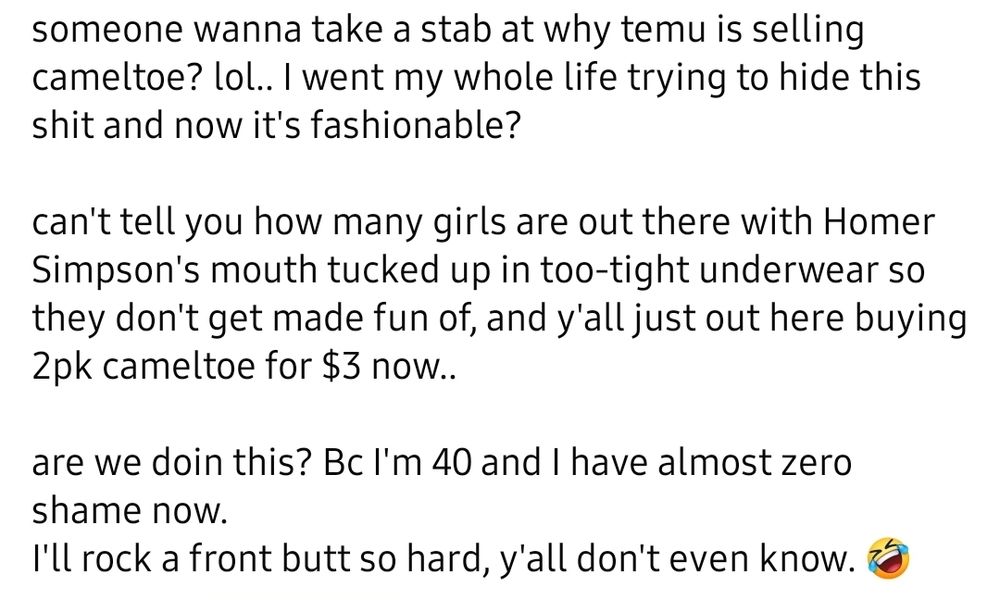The height and width of the screenshot is (600, 1000).
Task: Click the word "shame"
Action: coord(87,511)
